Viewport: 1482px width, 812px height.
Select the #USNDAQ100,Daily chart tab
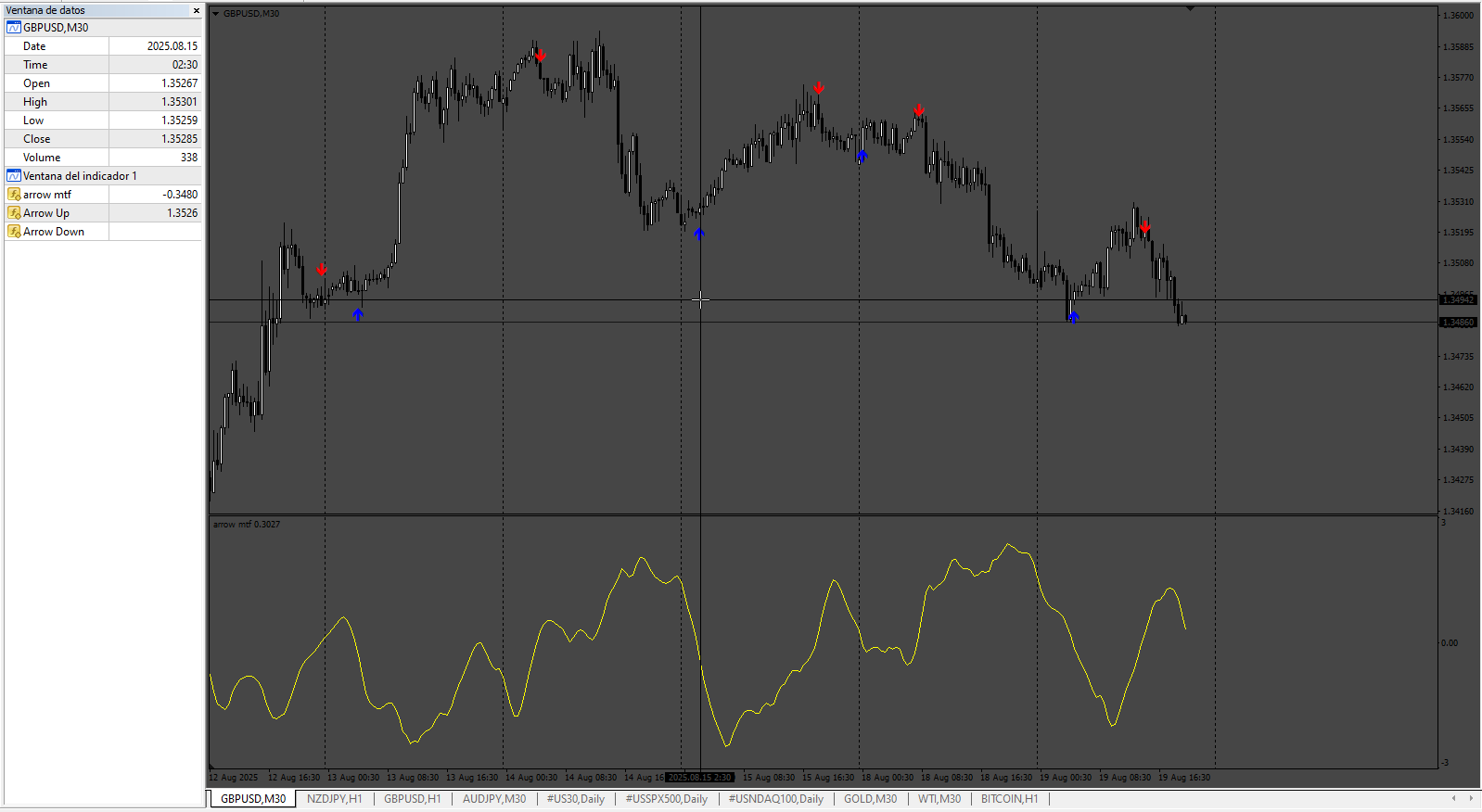pos(776,799)
